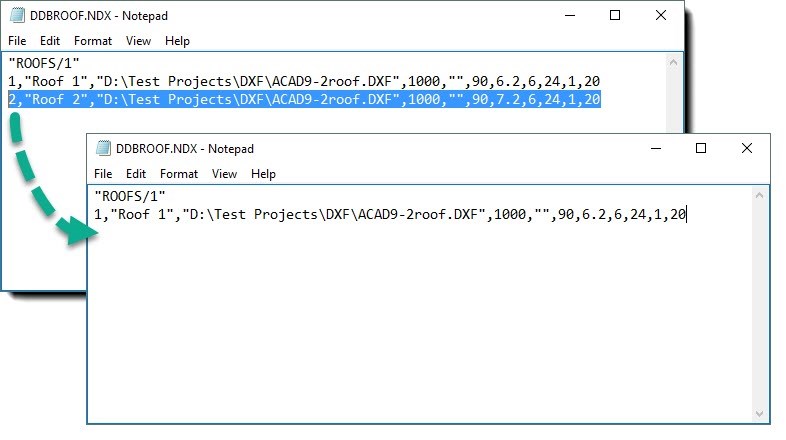Maximize the back Notepad window

point(615,15)
